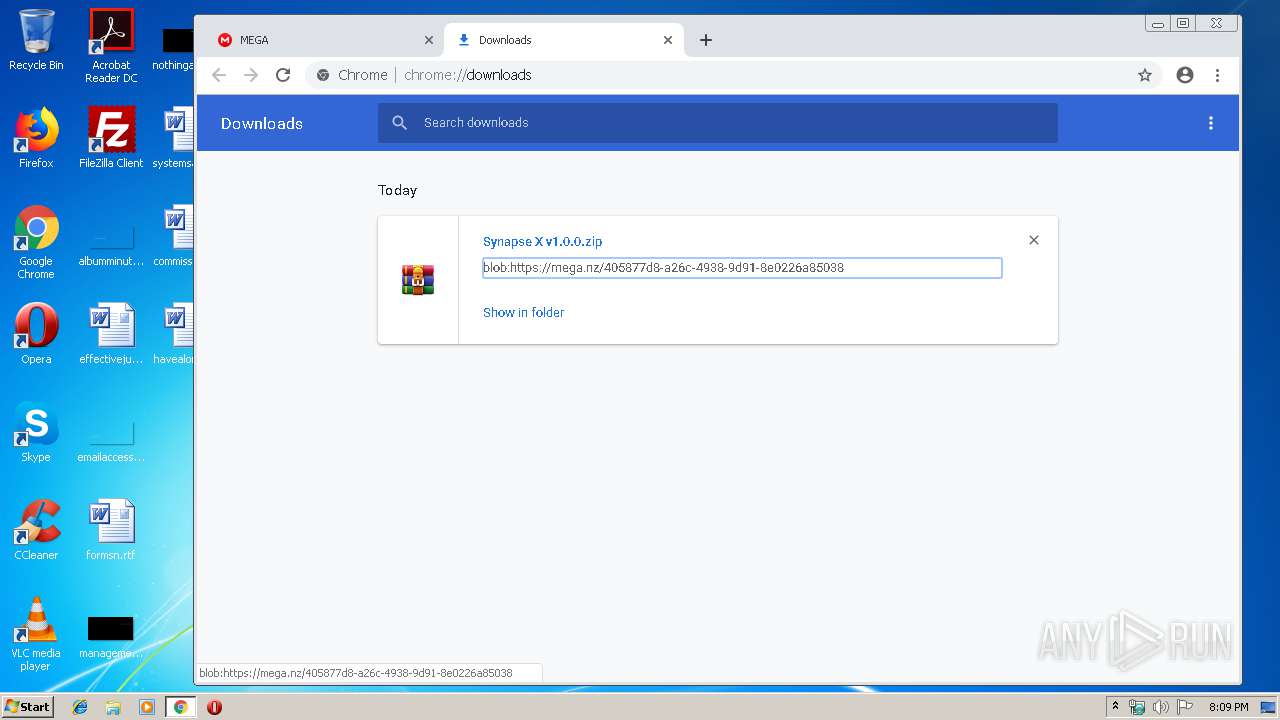
Task: Go back to previous page
Action: pyautogui.click(x=219, y=75)
